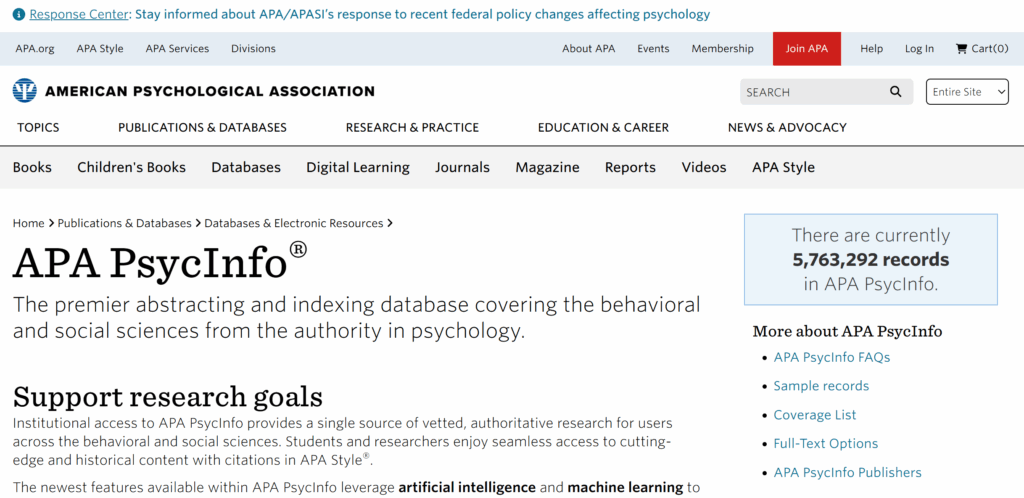
Task: Open Databases & Electronic Resources breadcrumb
Action: click(293, 223)
